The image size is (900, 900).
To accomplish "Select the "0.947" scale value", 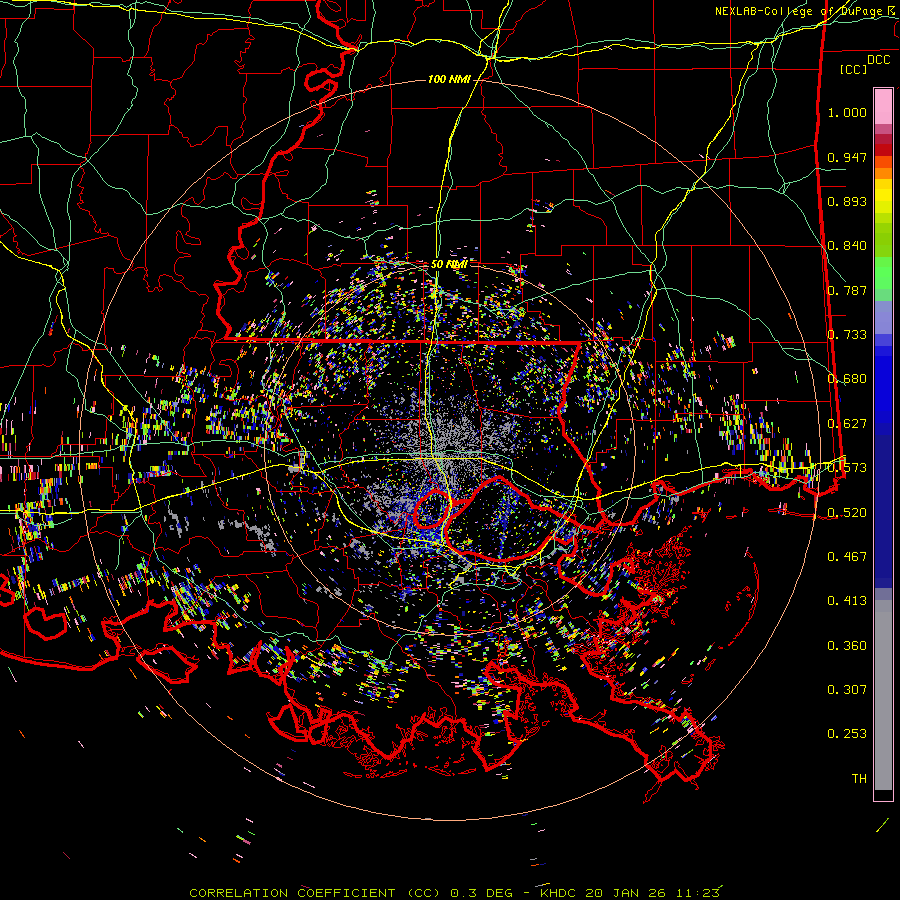I will click(x=847, y=157).
